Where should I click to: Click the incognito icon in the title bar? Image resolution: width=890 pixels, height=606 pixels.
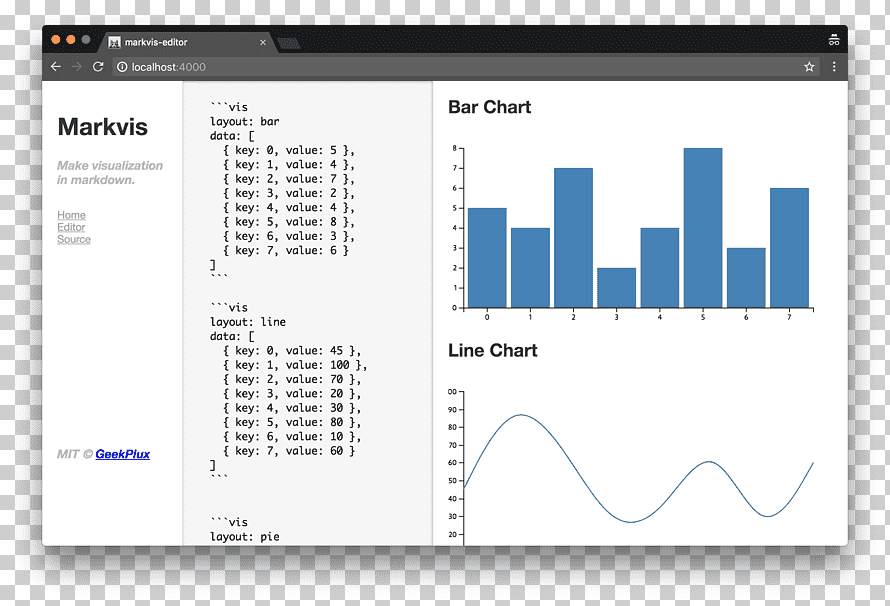(834, 40)
